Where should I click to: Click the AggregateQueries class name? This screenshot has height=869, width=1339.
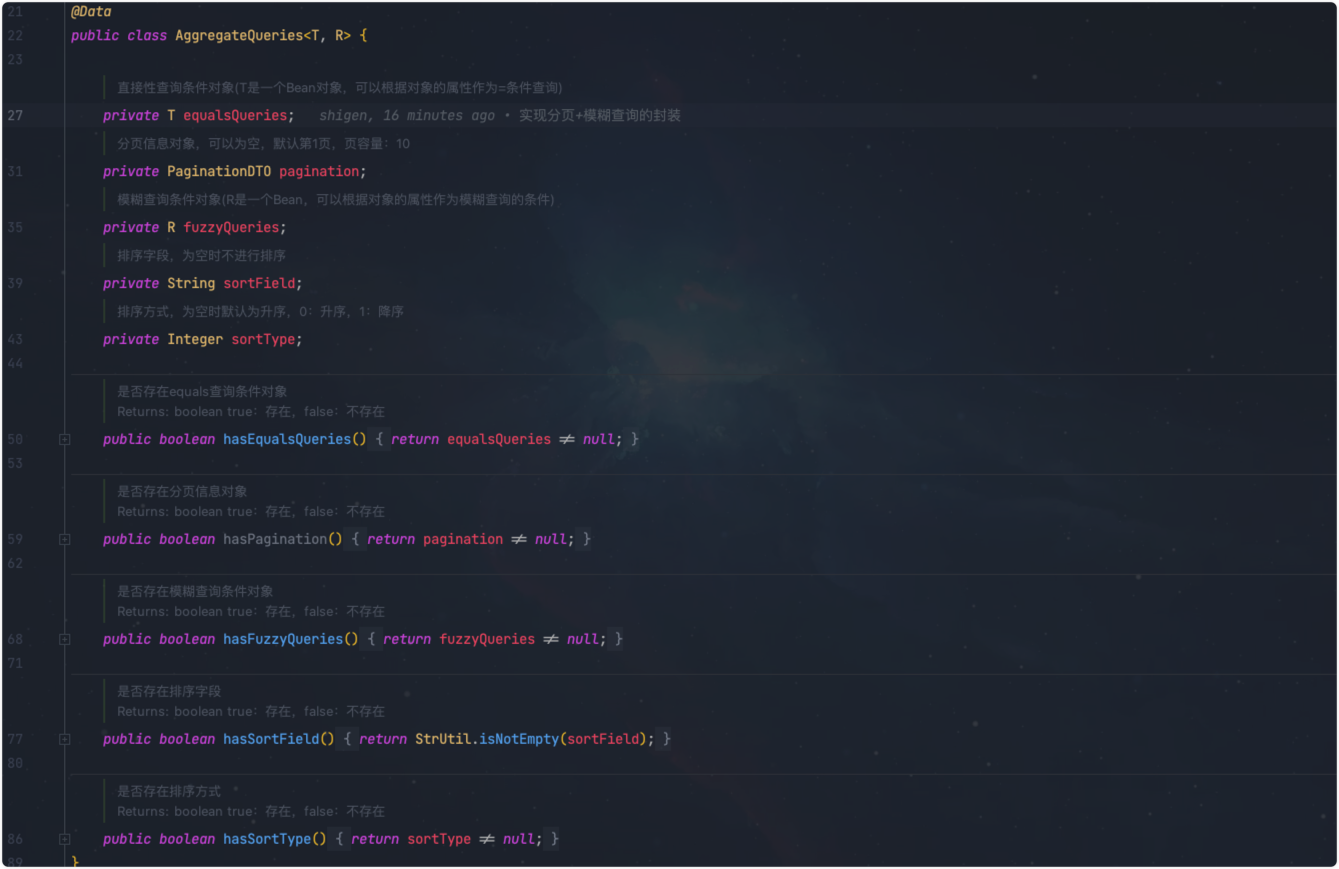[x=239, y=36]
